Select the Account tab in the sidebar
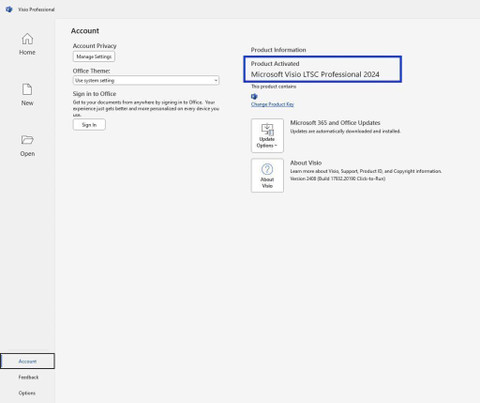 [27, 361]
